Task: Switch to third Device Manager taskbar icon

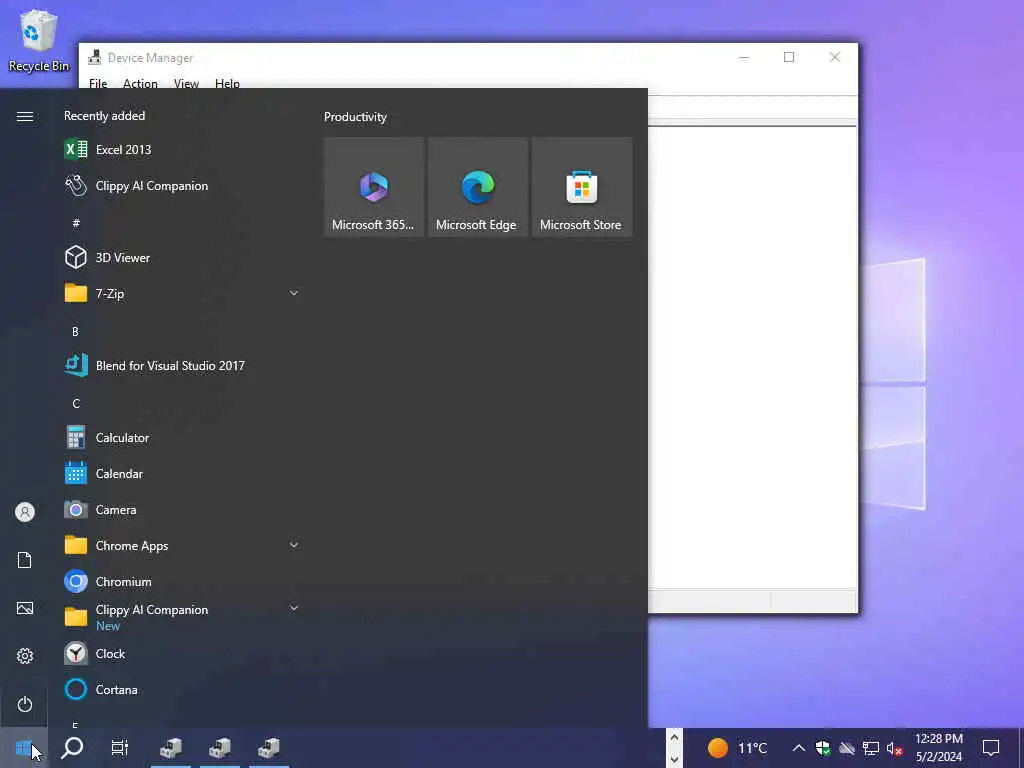Action: 269,748
